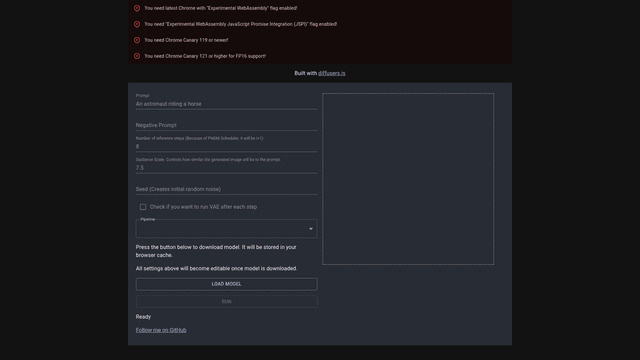This screenshot has width=640, height=360.
Task: Open the Follow me on GitHub link
Action: click(x=161, y=330)
